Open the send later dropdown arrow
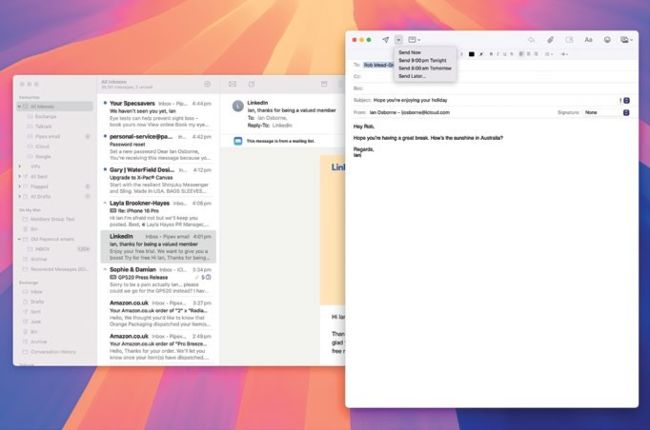This screenshot has height=430, width=650. coord(397,39)
